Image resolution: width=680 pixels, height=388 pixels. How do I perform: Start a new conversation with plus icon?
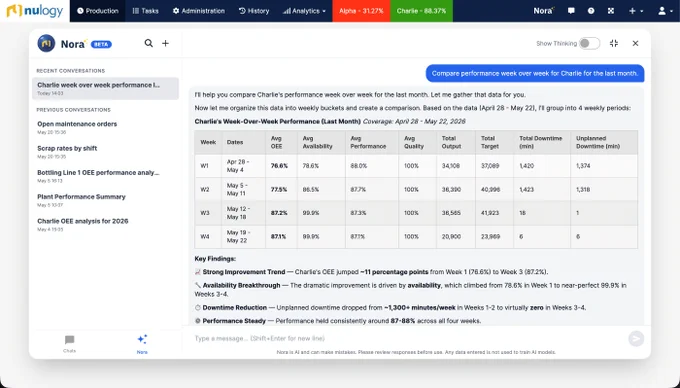[165, 43]
